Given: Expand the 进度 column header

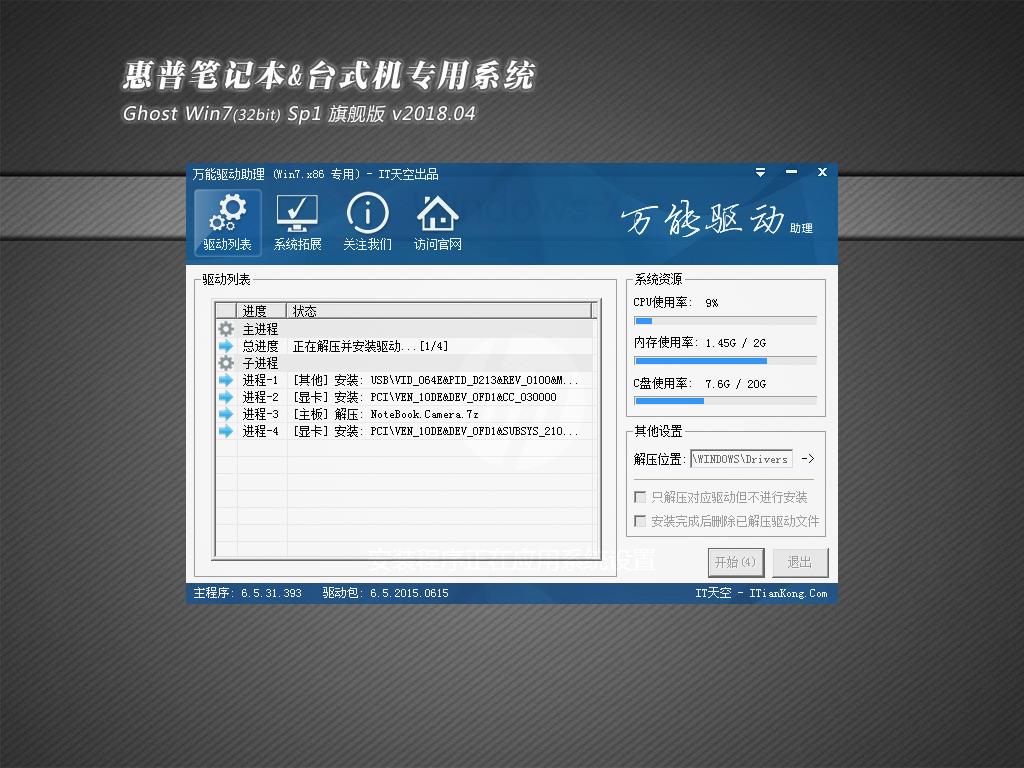Looking at the screenshot, I should 255,310.
